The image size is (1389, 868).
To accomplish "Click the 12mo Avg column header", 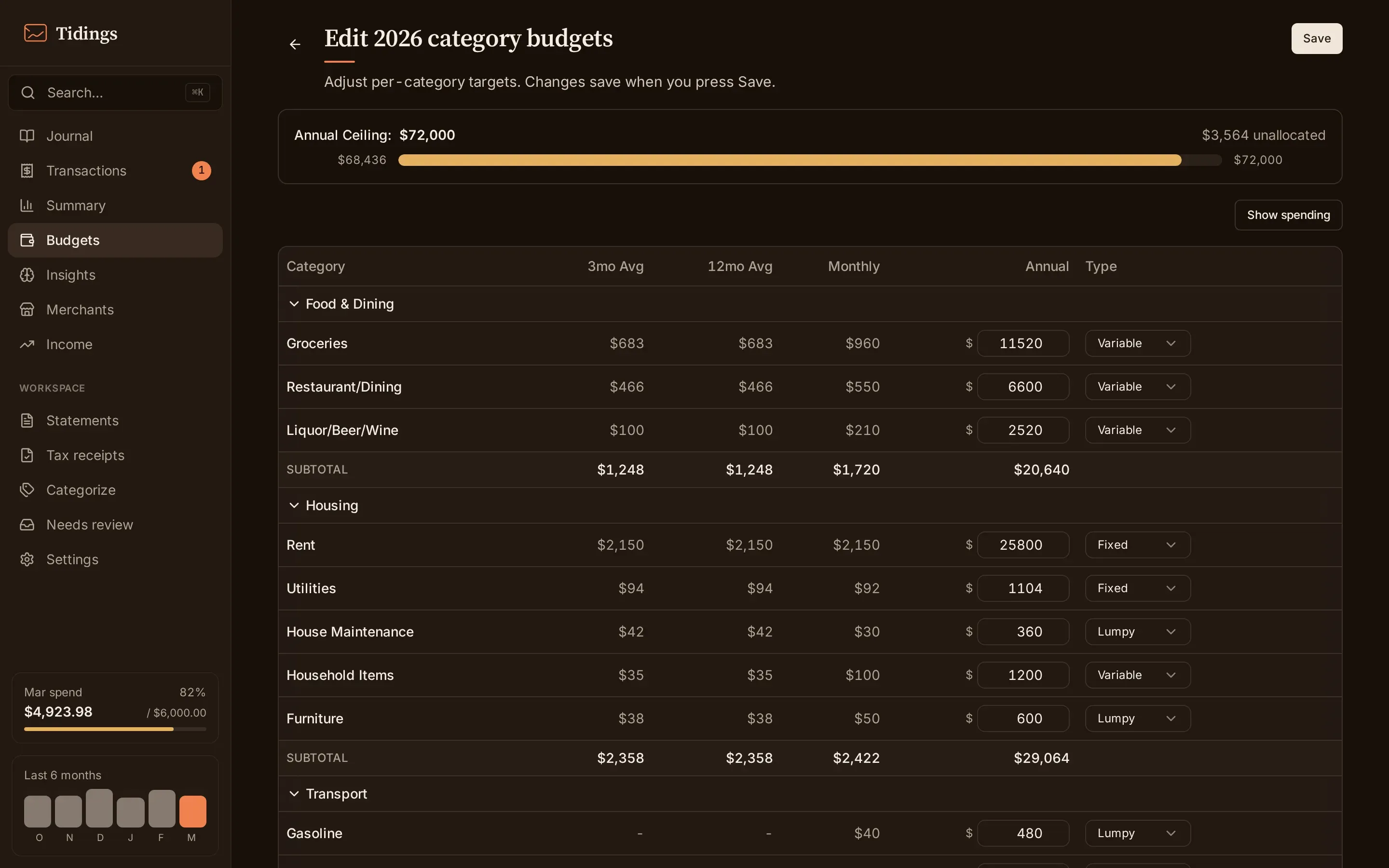I will coord(740,266).
